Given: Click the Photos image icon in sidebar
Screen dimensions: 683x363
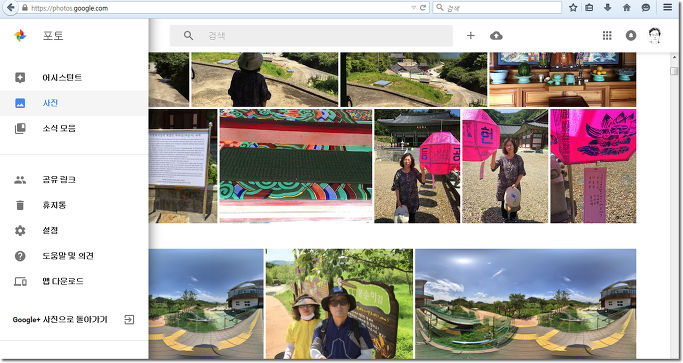Looking at the screenshot, I should 20,103.
